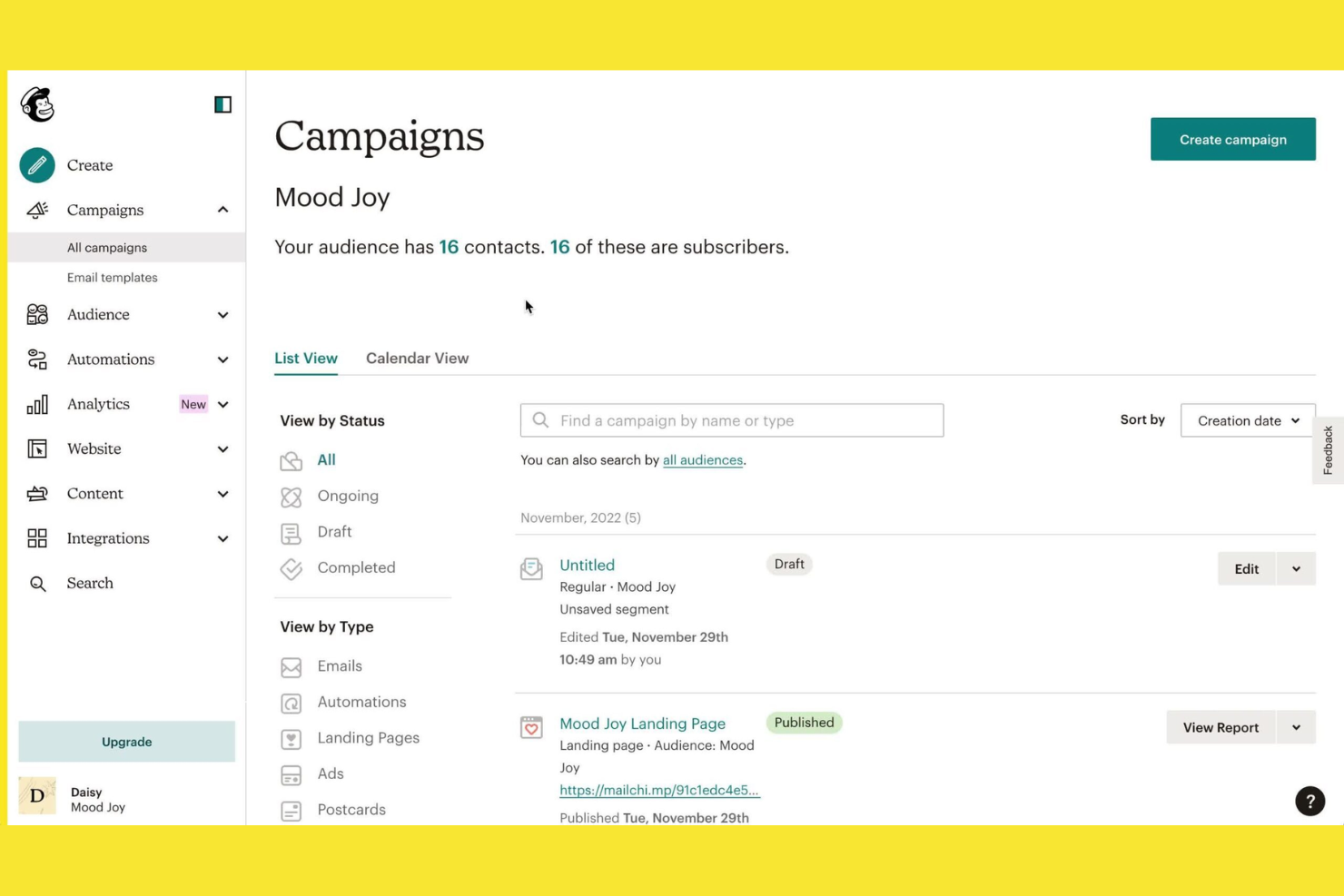Open the mailchi.mp landing page URL
The width and height of the screenshot is (1344, 896).
[659, 790]
